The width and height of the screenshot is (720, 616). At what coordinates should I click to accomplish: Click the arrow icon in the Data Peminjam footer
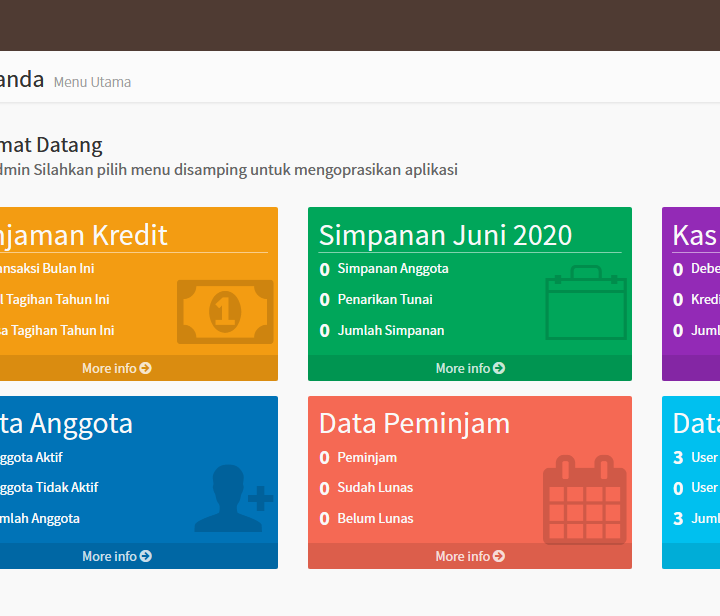[x=499, y=556]
